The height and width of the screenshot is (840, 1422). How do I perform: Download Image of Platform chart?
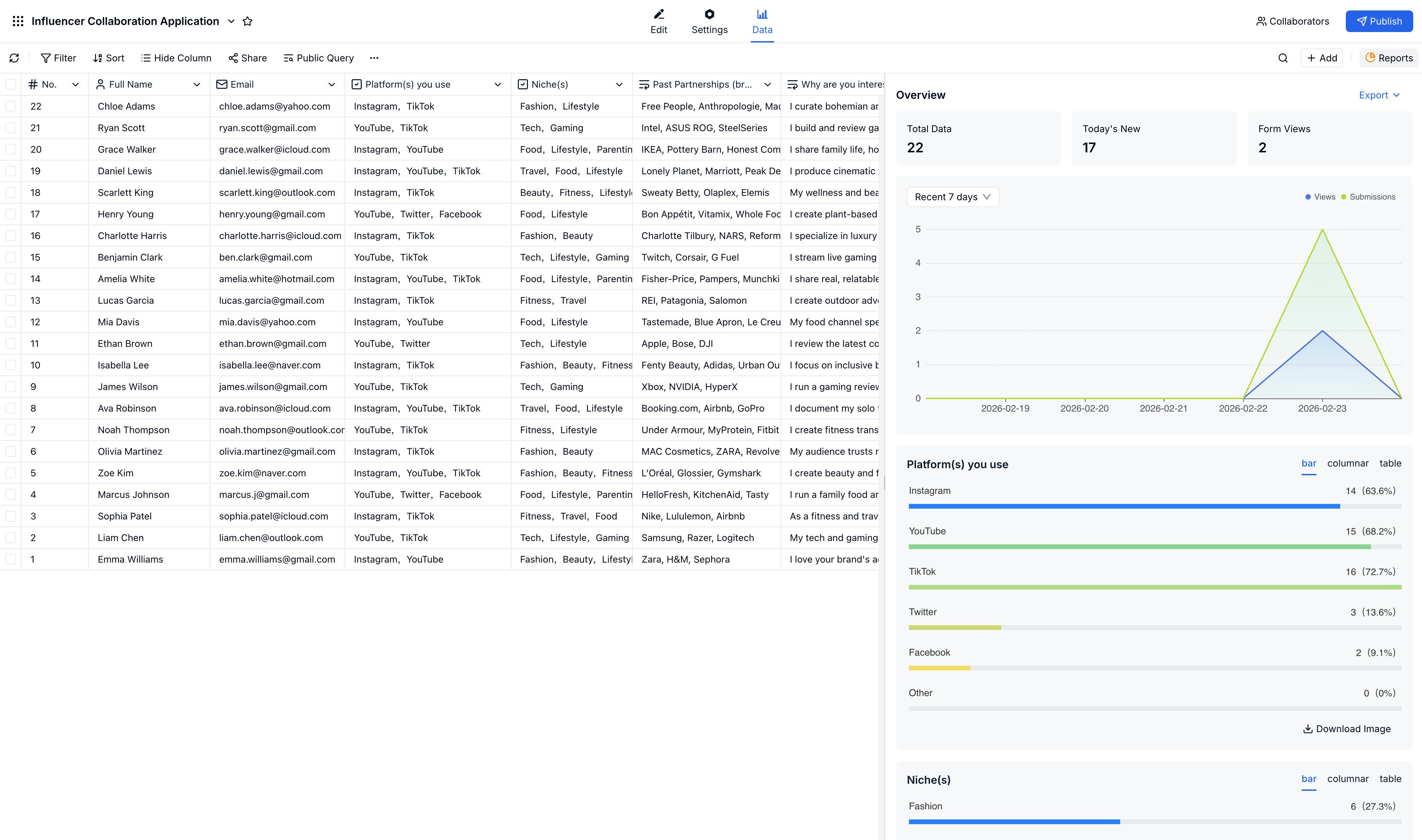pos(1347,728)
